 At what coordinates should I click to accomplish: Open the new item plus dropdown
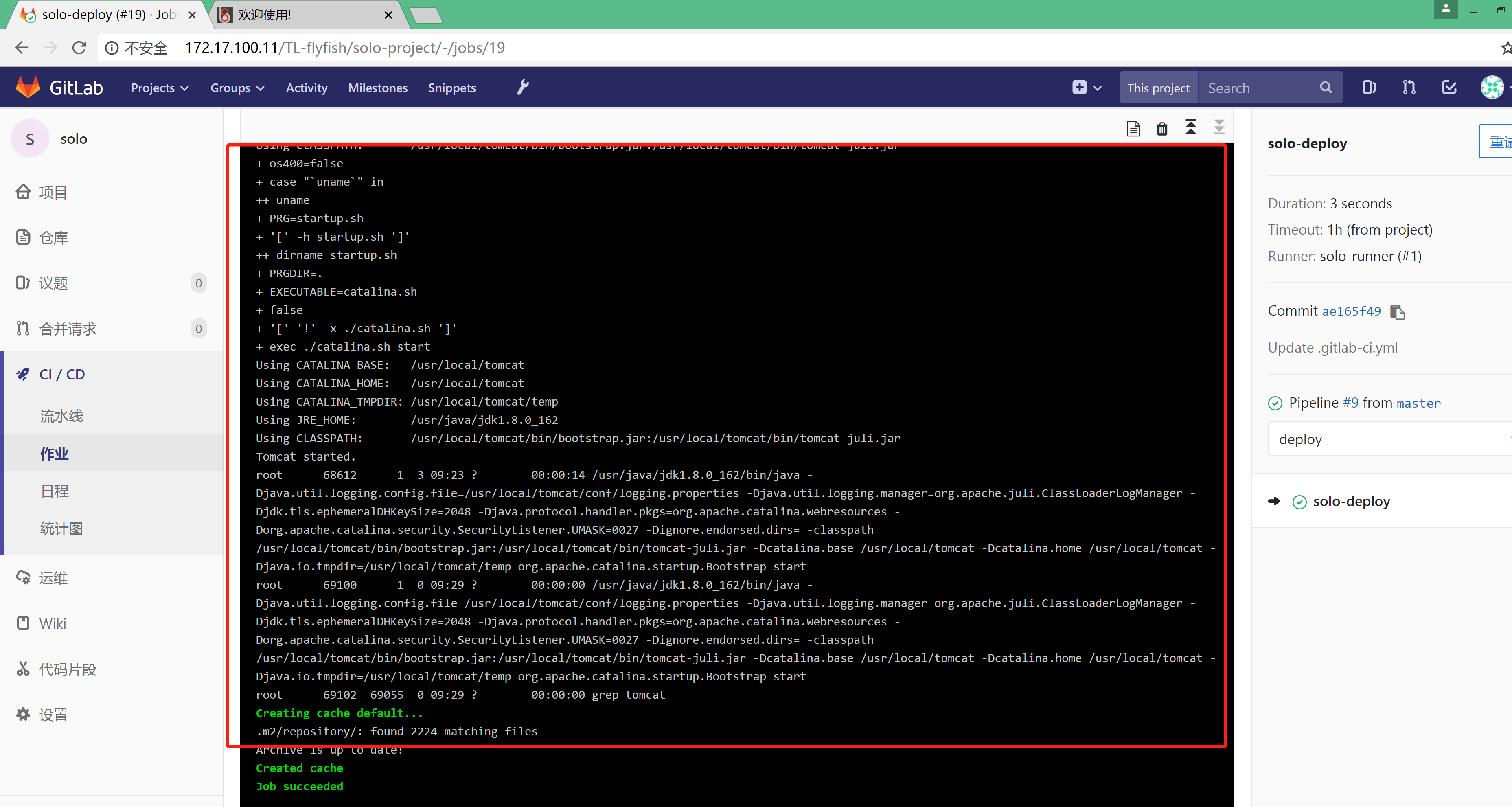tap(1087, 88)
